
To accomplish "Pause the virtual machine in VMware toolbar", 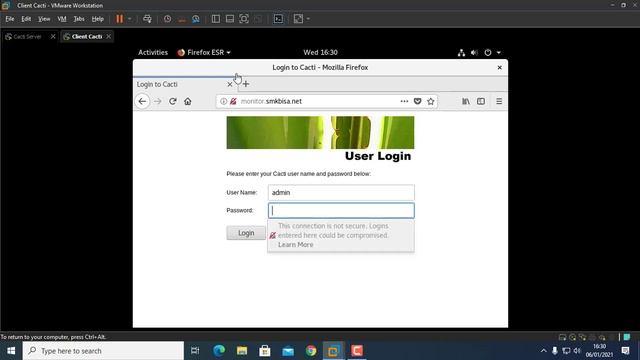I will click(120, 19).
